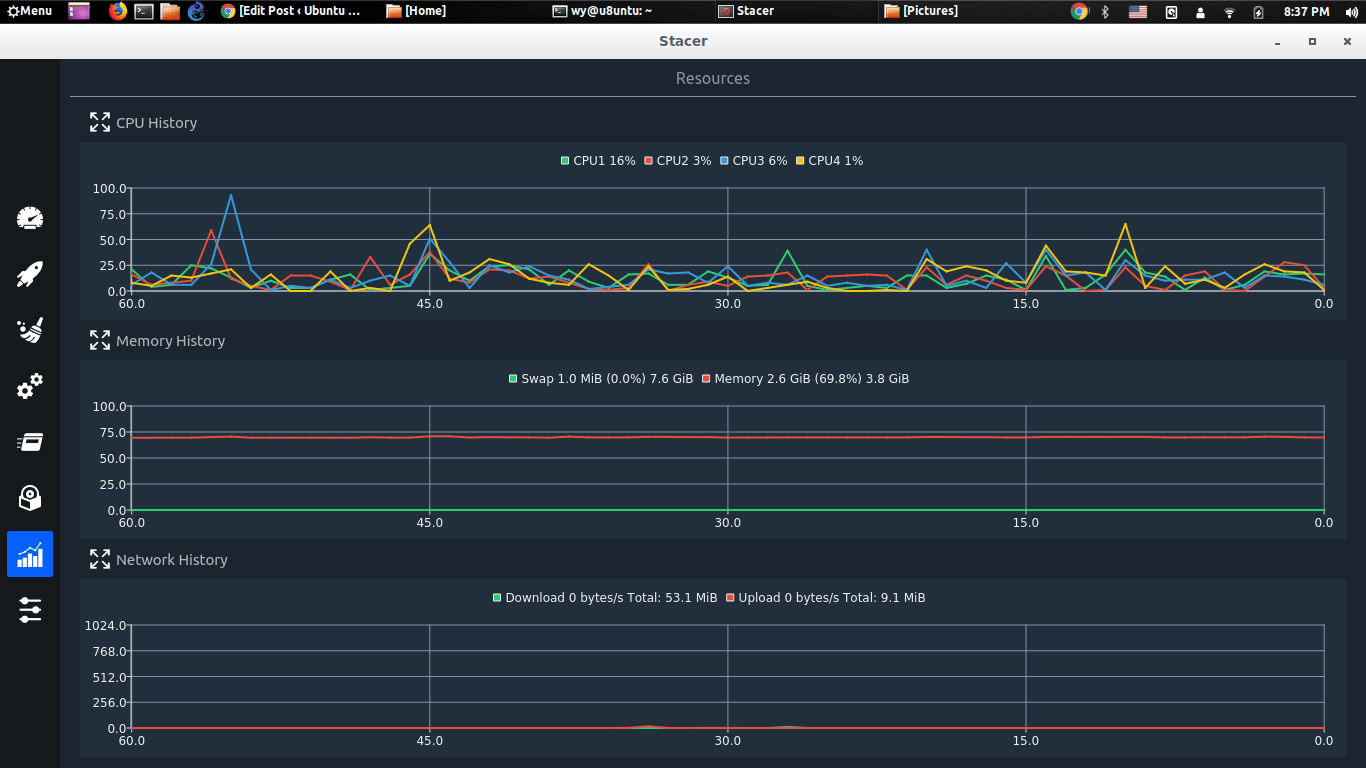Image resolution: width=1366 pixels, height=768 pixels.
Task: Expand the CPU History chart
Action: coord(100,122)
